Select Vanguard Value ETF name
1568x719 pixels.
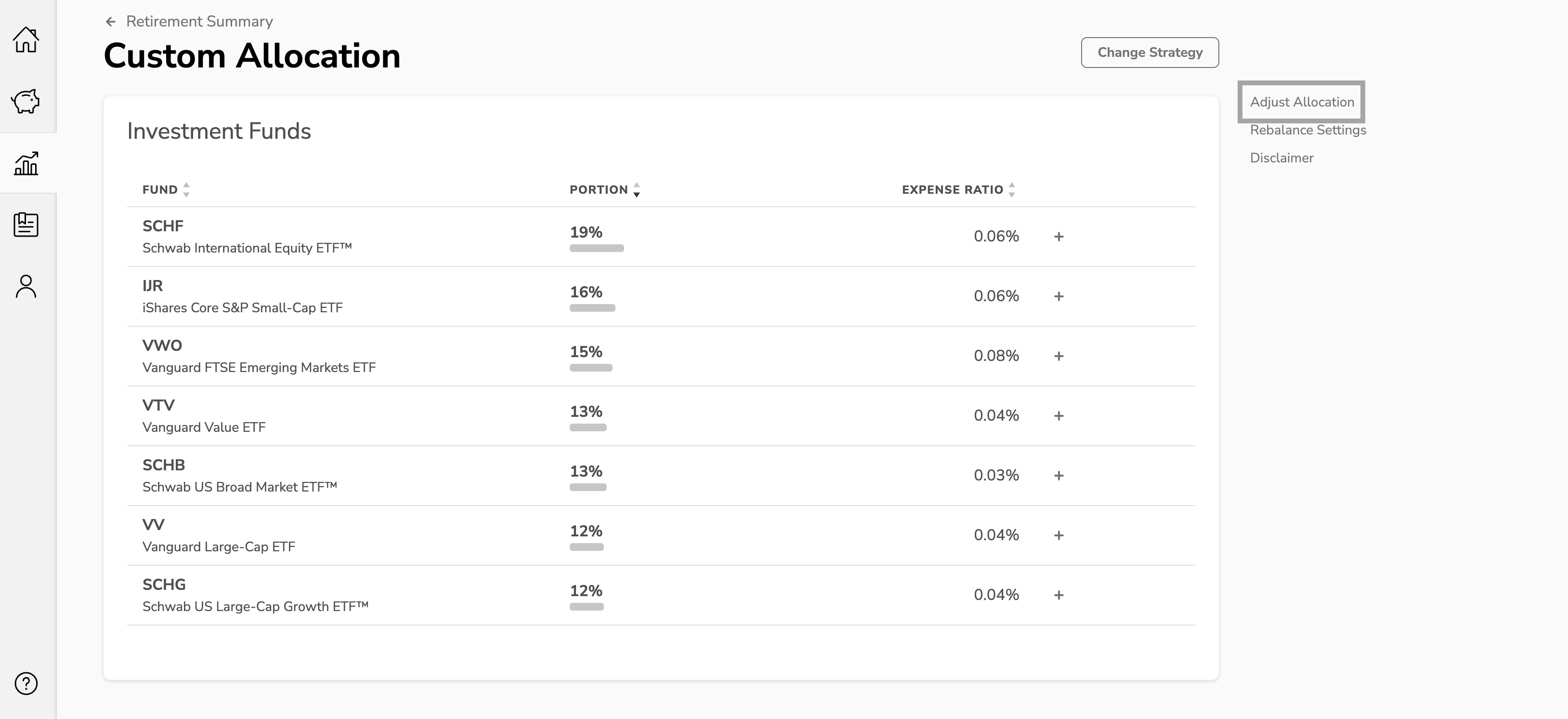click(204, 427)
